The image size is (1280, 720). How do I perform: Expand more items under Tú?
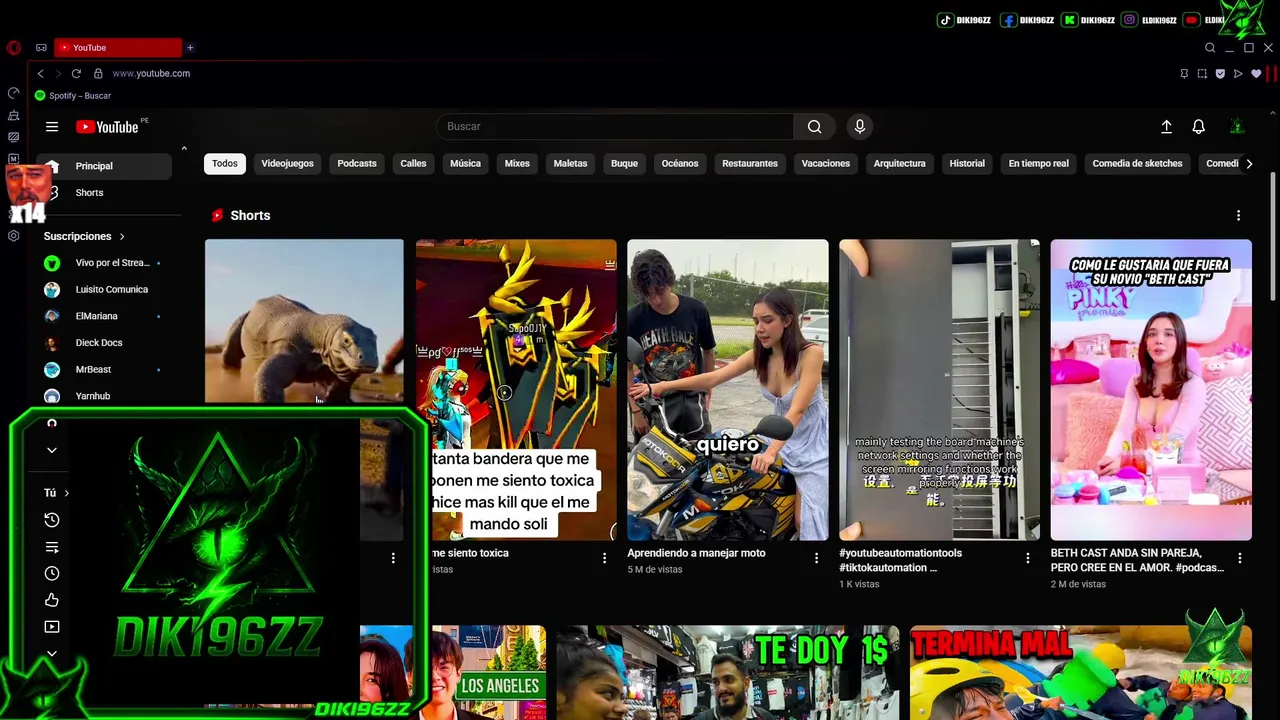click(52, 654)
